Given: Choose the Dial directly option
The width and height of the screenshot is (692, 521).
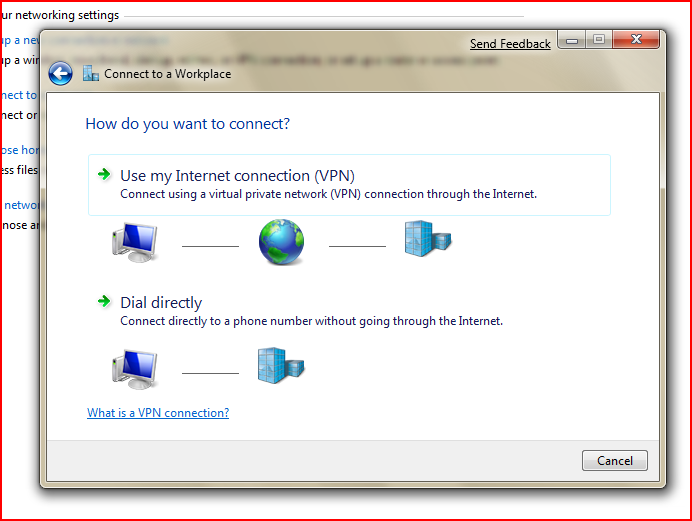Looking at the screenshot, I should pyautogui.click(x=161, y=302).
